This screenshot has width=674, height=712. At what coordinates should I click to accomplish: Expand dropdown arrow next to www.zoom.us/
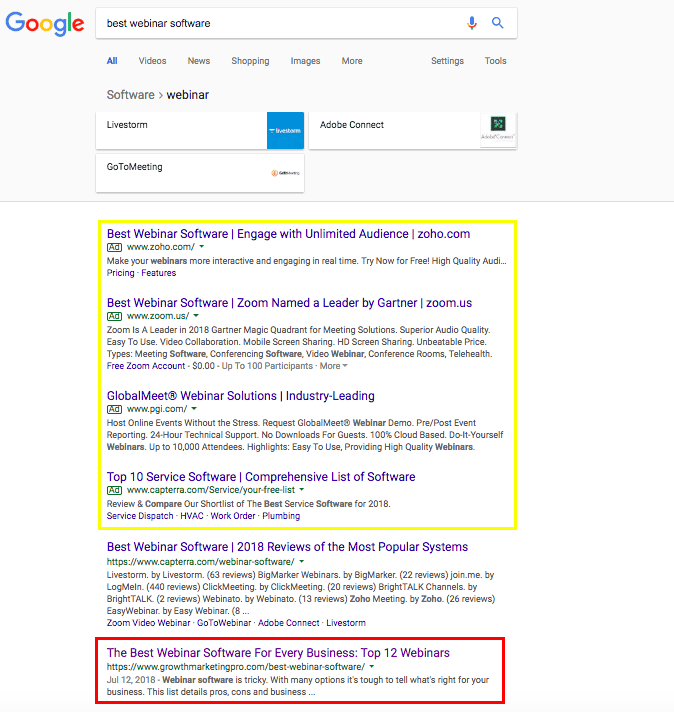(196, 316)
